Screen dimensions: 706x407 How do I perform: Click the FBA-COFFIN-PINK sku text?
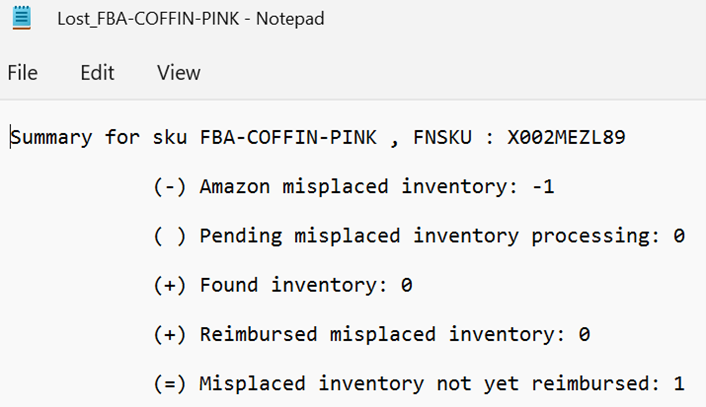[288, 137]
